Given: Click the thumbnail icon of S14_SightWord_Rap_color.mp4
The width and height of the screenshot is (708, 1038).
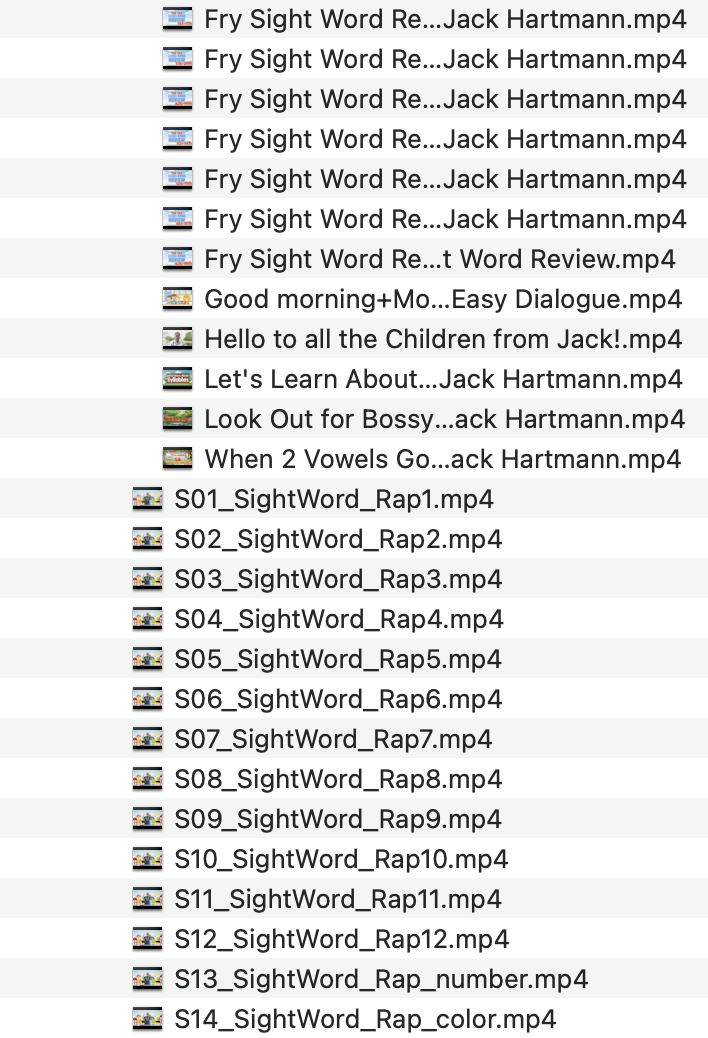Looking at the screenshot, I should point(148,1019).
